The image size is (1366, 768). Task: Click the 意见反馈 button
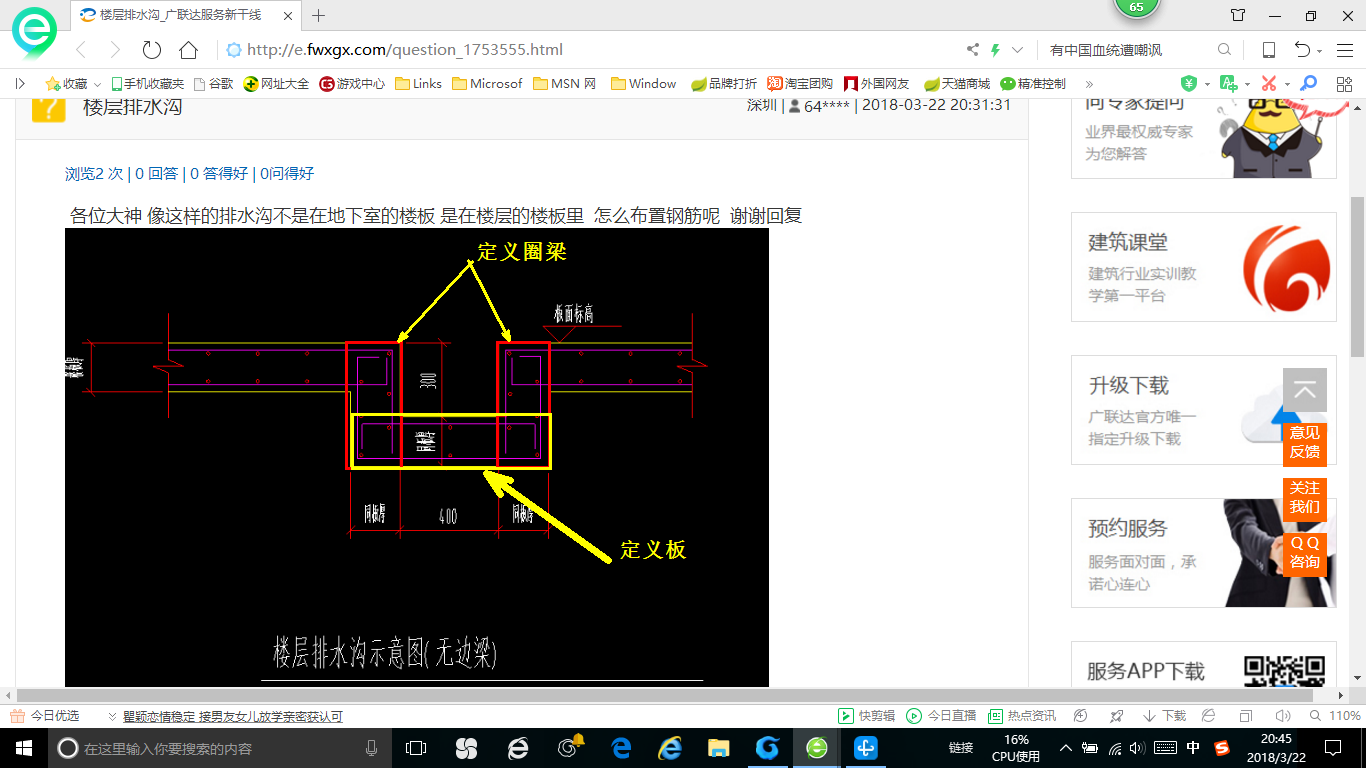point(1305,443)
